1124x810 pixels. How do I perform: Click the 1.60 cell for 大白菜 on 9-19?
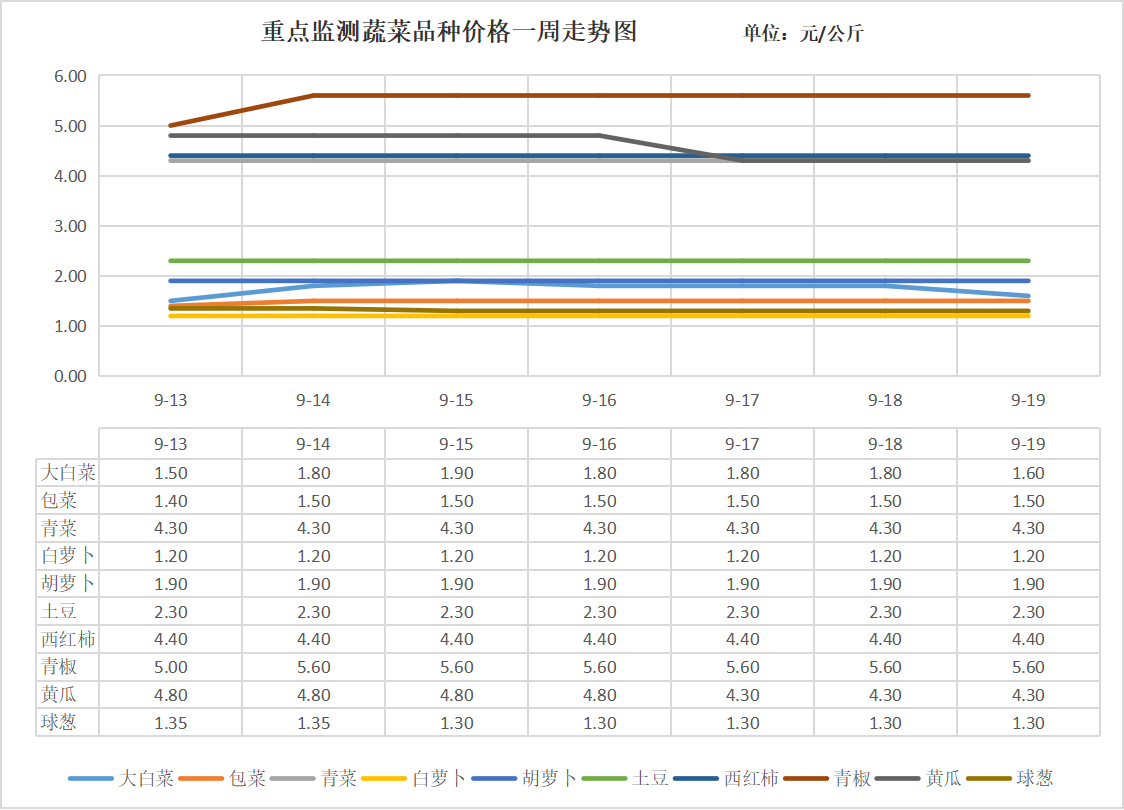pos(1028,473)
